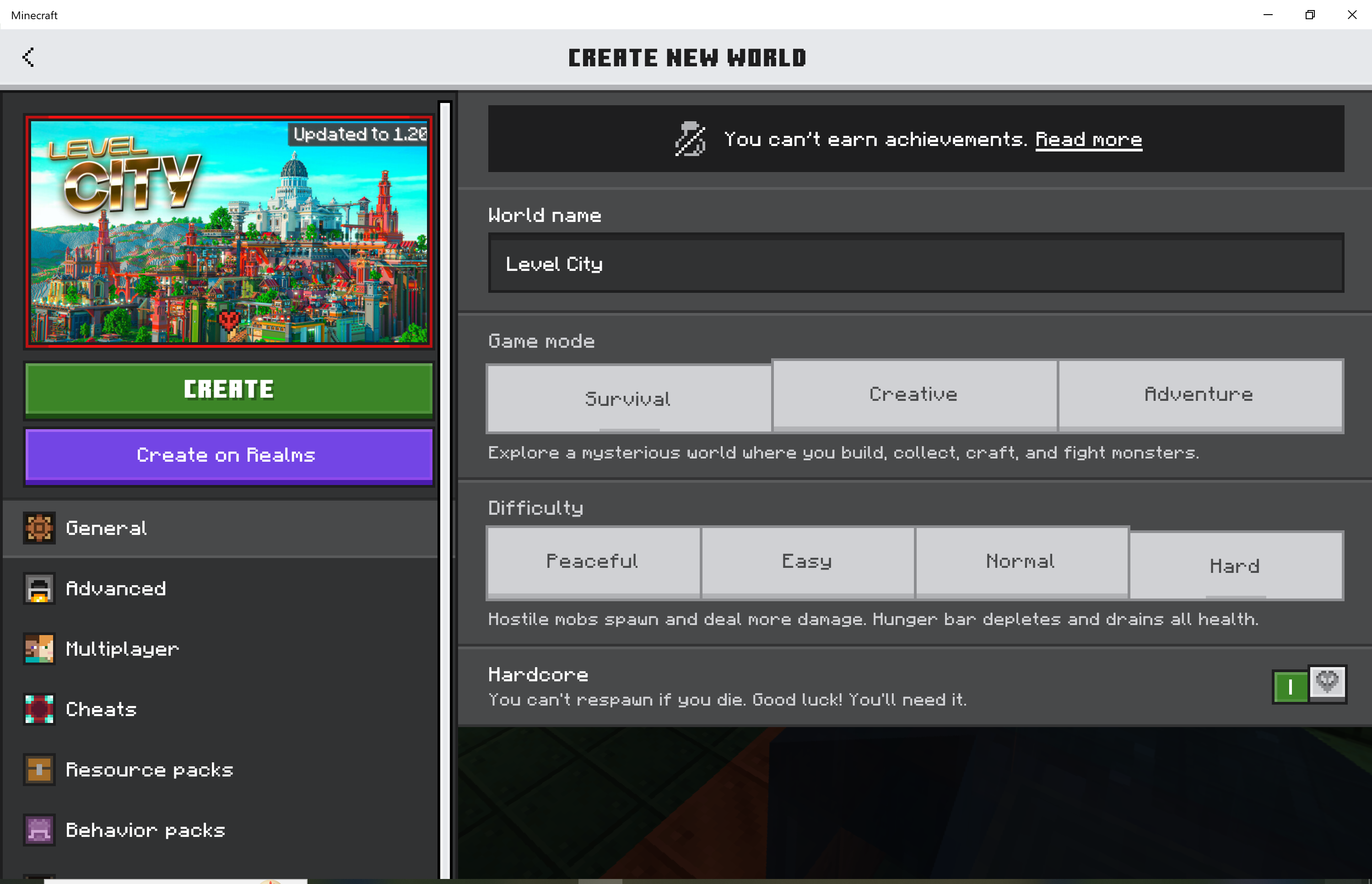Select Creative game mode
1372x884 pixels.
tap(913, 394)
